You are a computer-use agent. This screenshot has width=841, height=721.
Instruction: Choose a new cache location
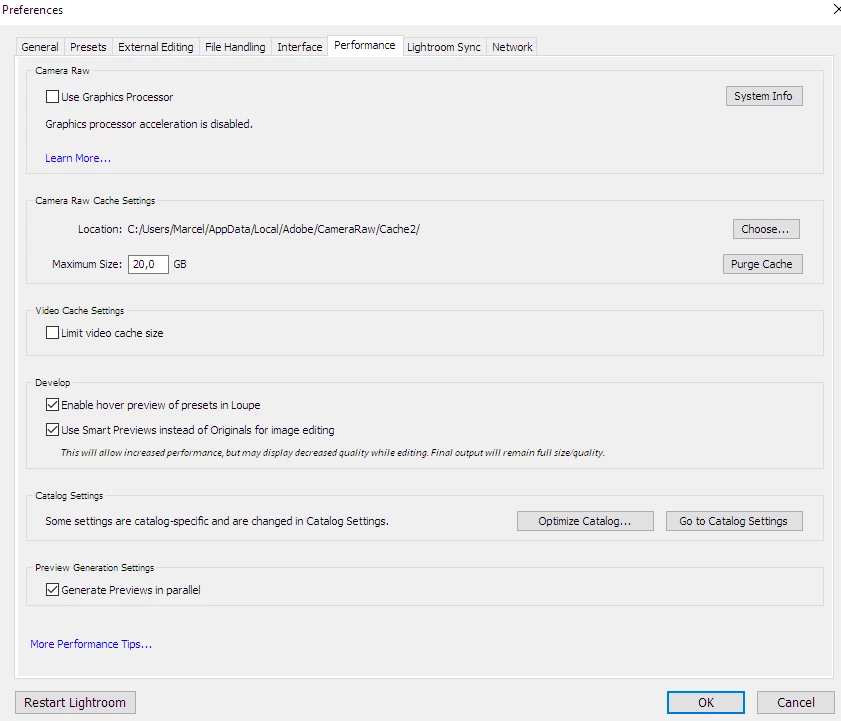[x=766, y=229]
